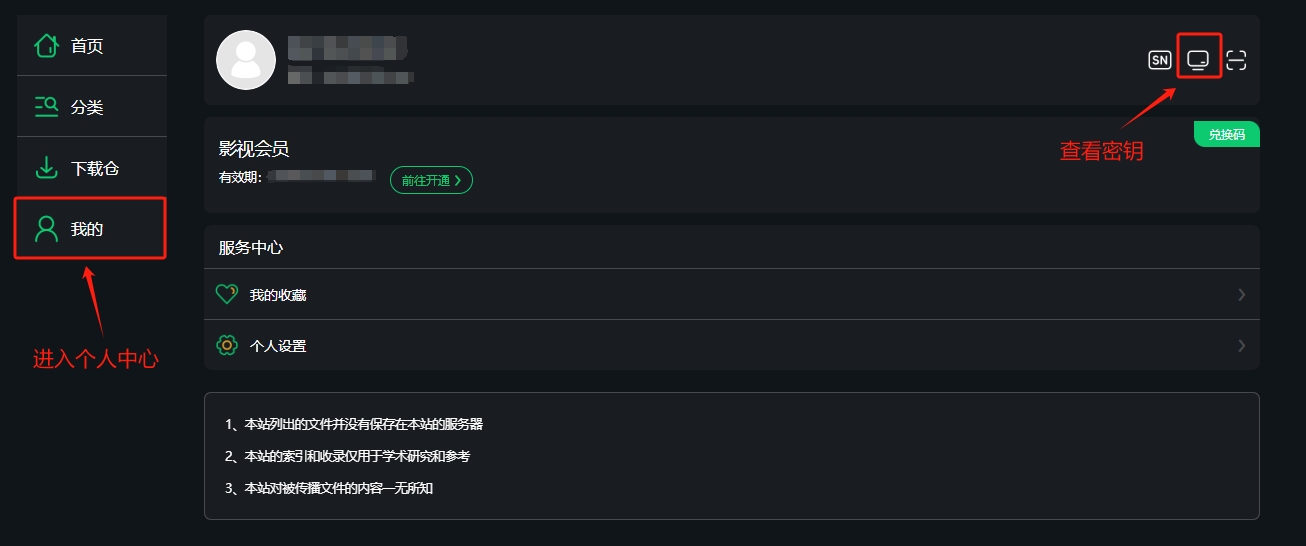Click the 分类 search-list icon
The height and width of the screenshot is (546, 1306).
46,107
